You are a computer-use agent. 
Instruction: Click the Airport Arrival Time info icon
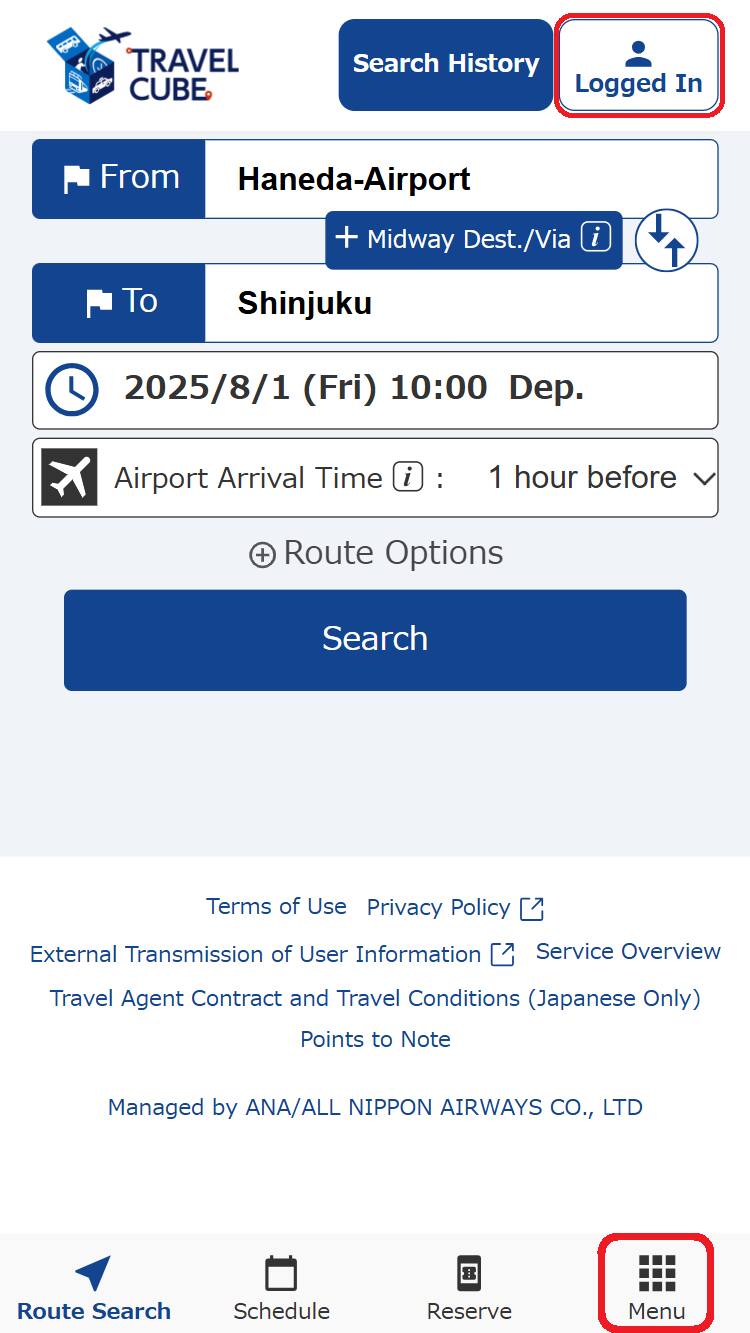tap(408, 478)
